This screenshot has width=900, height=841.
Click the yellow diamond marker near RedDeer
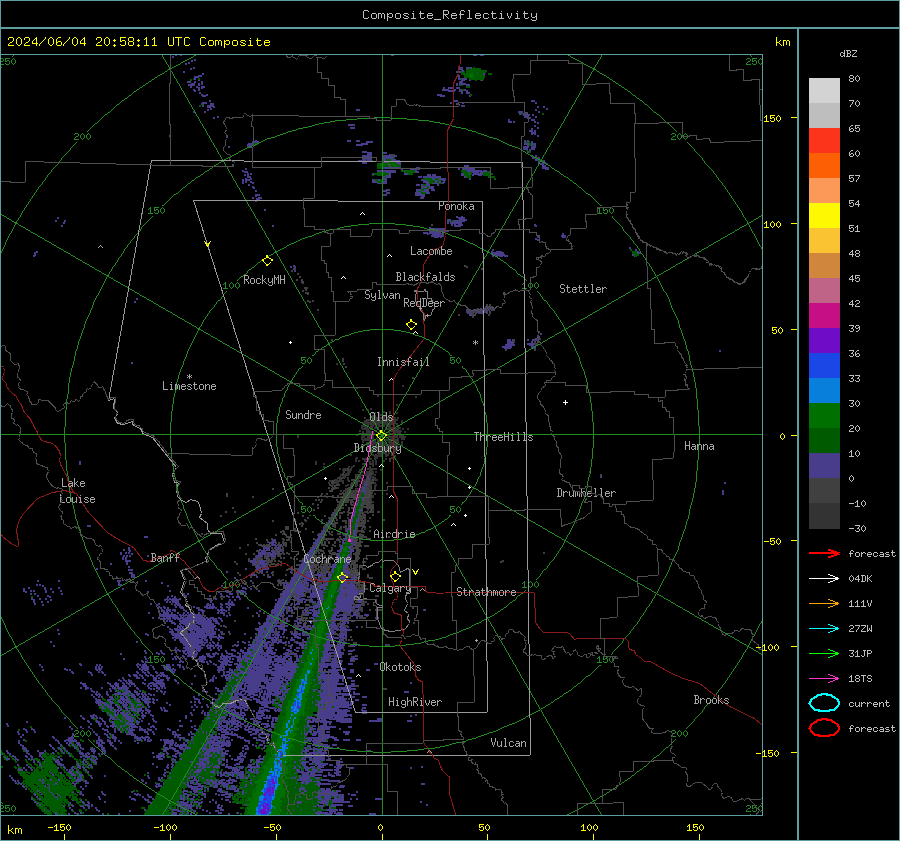coord(411,325)
